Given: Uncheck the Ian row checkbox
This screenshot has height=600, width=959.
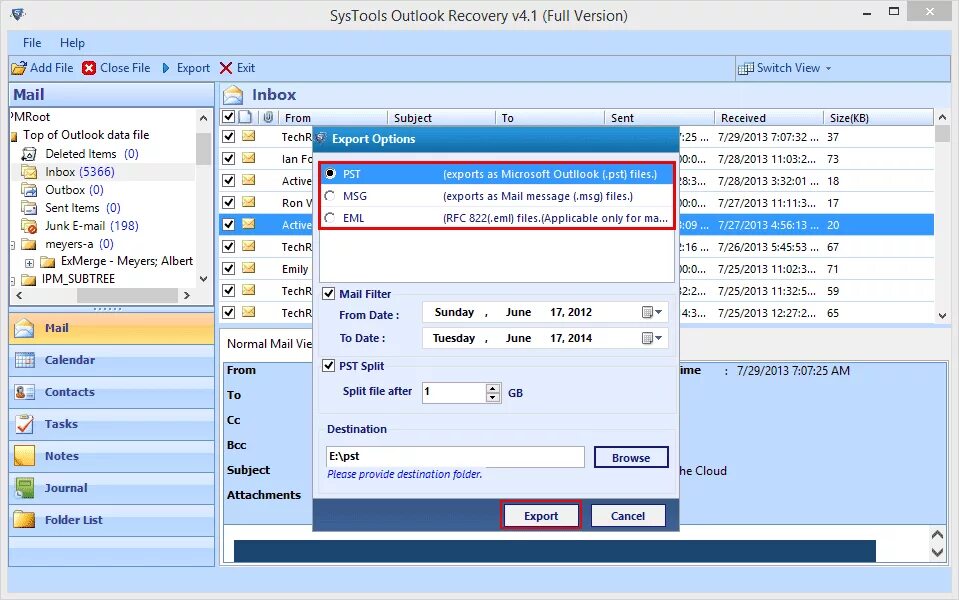Looking at the screenshot, I should click(229, 158).
